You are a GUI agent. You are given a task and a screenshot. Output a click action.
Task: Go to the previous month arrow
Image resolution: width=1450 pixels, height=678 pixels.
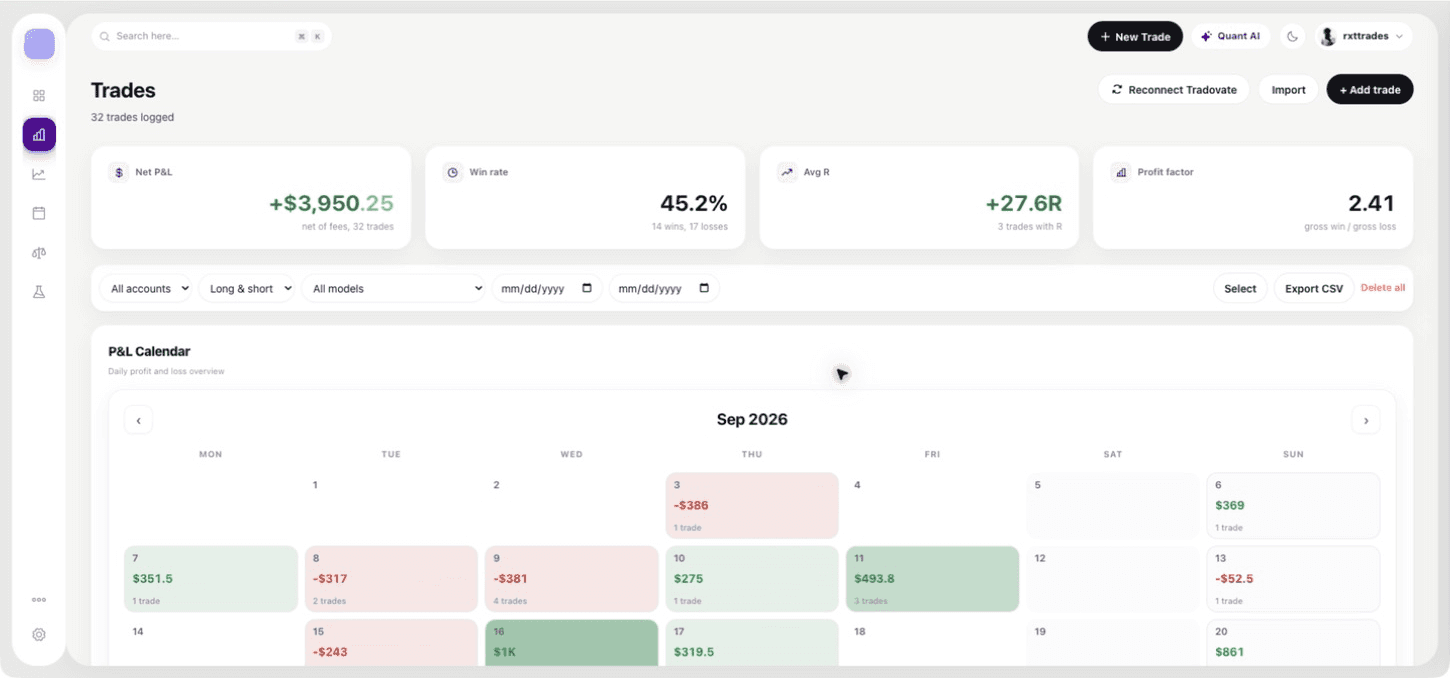click(139, 420)
